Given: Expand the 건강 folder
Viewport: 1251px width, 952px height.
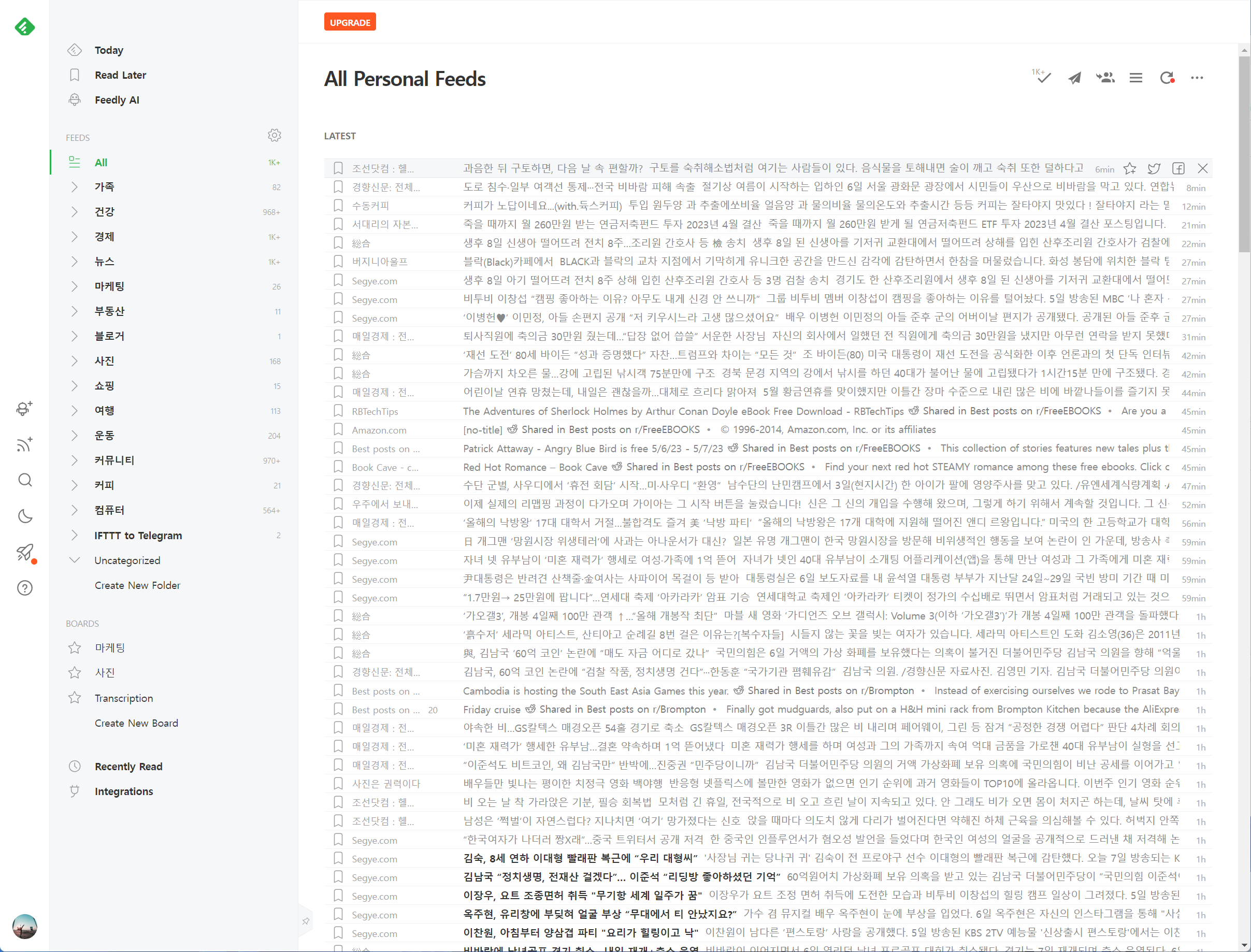Looking at the screenshot, I should (x=74, y=211).
